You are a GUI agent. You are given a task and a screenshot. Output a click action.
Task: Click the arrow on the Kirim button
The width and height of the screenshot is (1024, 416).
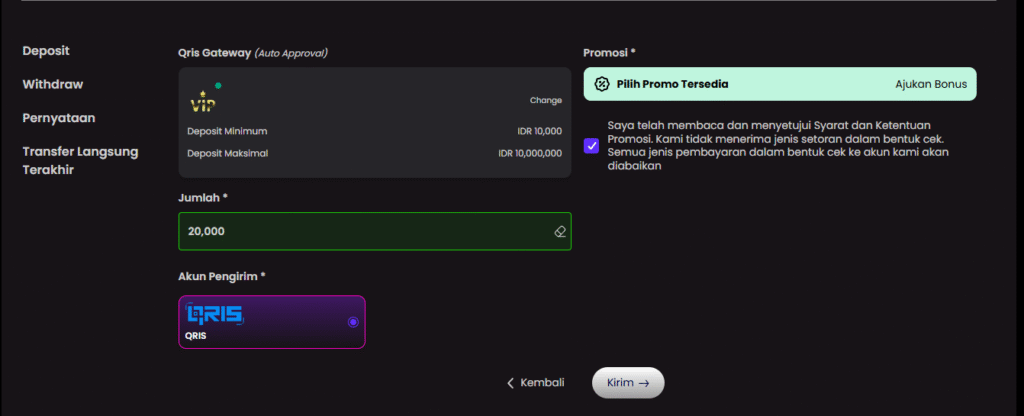(645, 383)
